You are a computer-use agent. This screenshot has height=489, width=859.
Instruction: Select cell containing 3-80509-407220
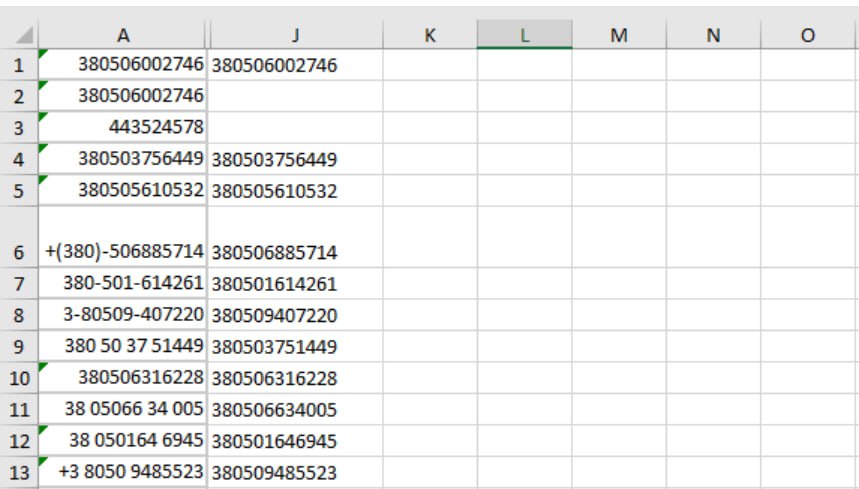coord(123,315)
